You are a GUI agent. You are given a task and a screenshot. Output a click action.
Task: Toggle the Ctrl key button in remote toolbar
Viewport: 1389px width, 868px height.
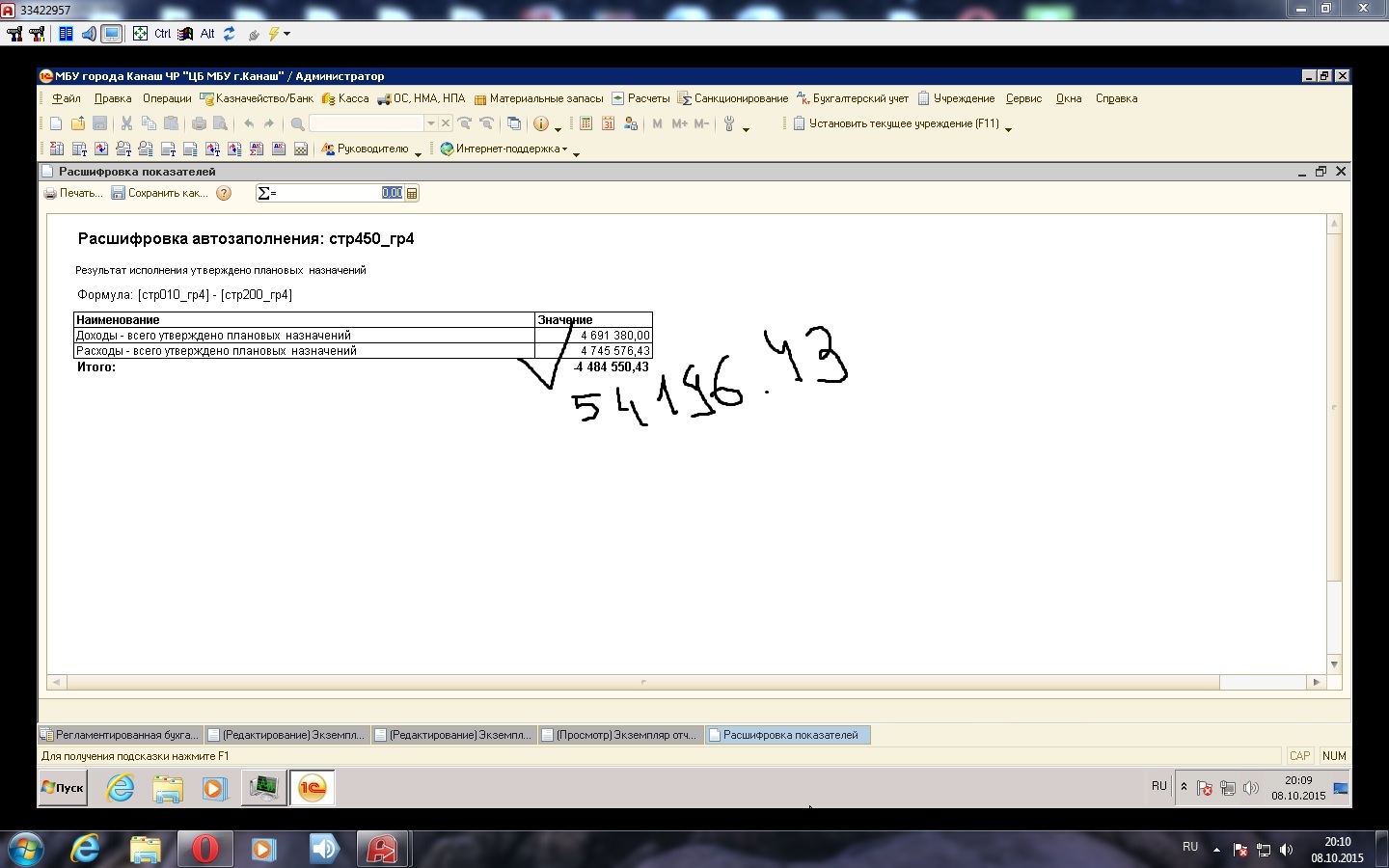[x=162, y=34]
